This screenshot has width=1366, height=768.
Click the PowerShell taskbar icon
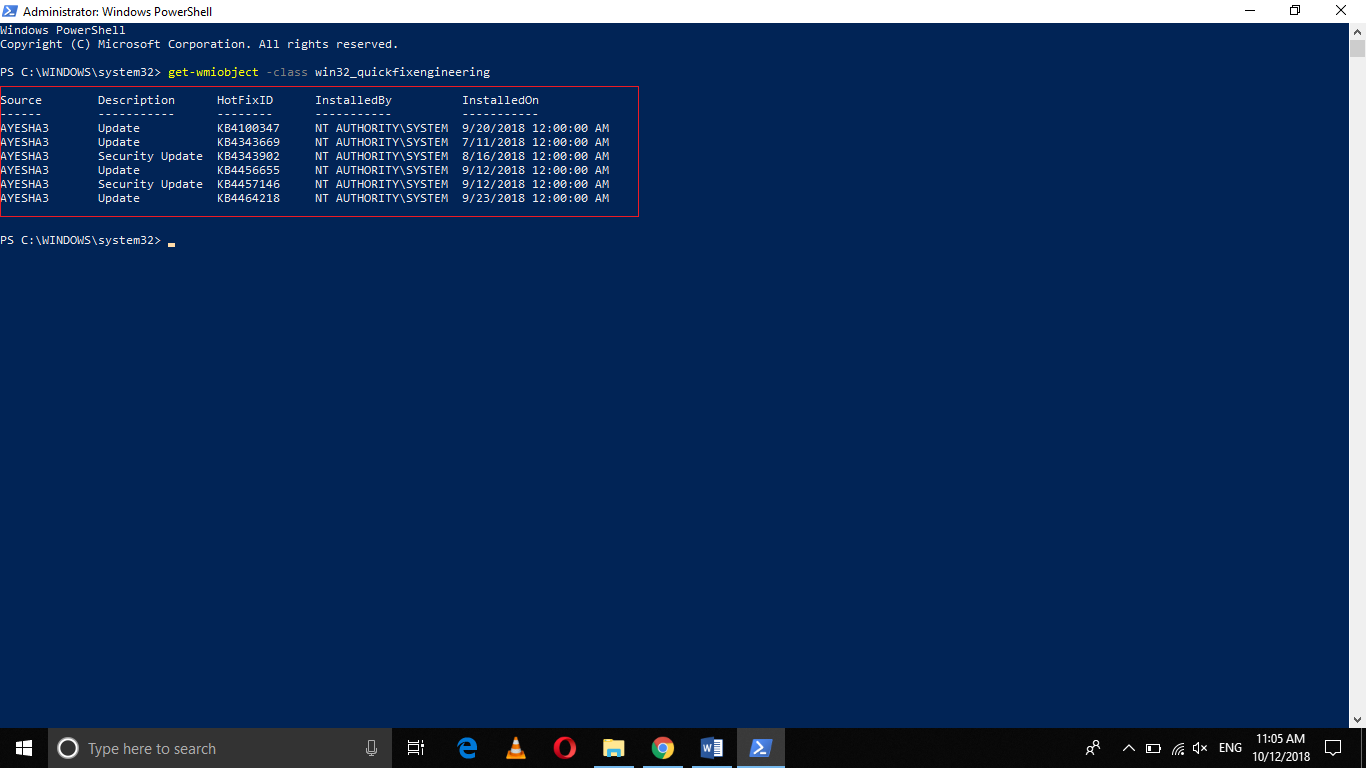760,748
